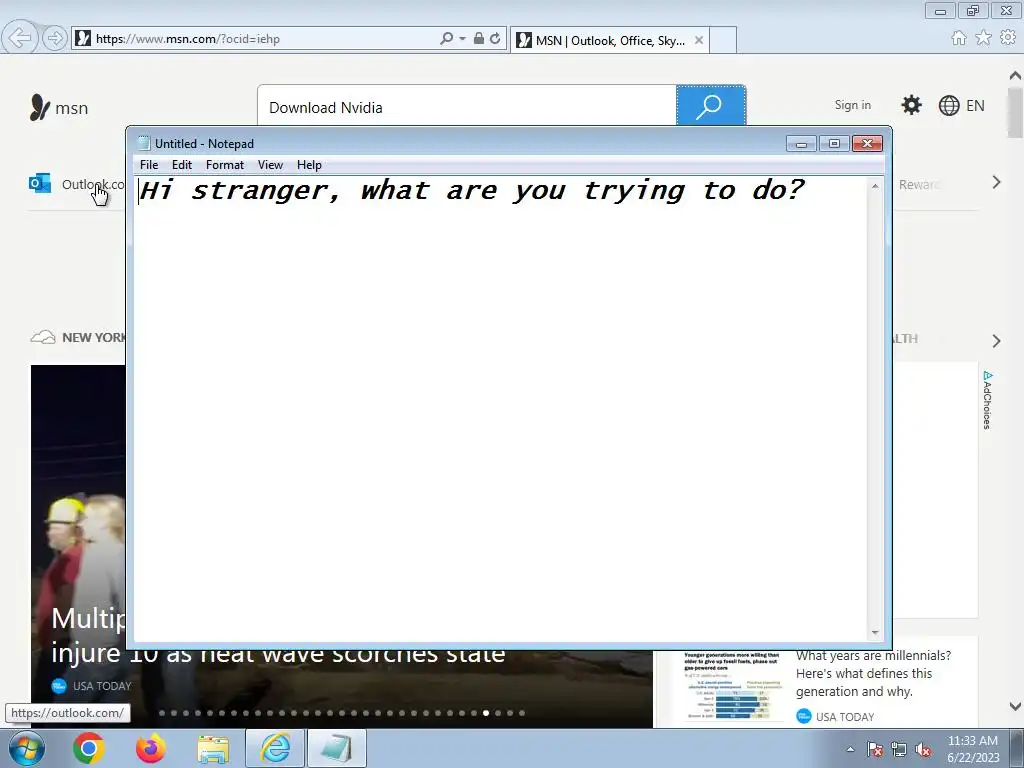Open the address bar dropdown arrow
Image resolution: width=1024 pixels, height=768 pixels.
click(x=462, y=39)
